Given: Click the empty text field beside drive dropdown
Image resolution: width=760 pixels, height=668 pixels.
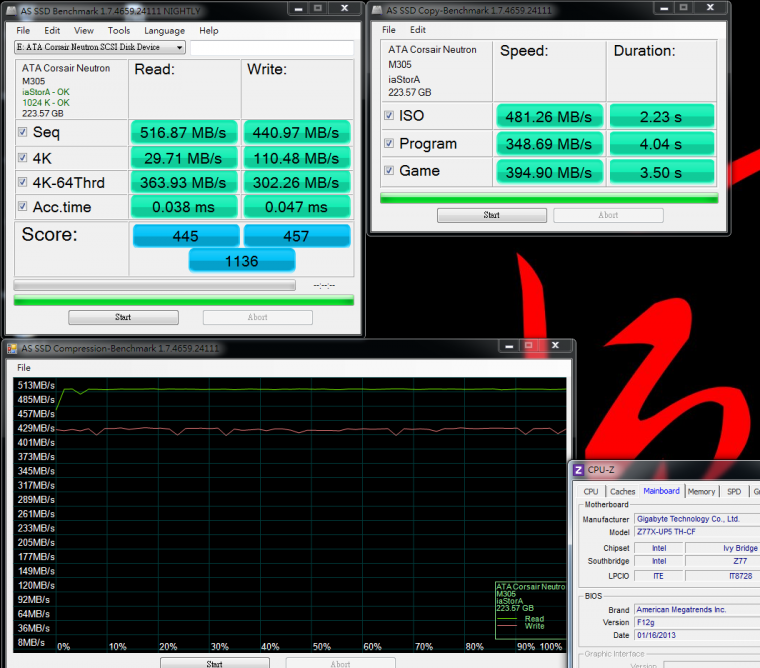Looking at the screenshot, I should pyautogui.click(x=272, y=47).
